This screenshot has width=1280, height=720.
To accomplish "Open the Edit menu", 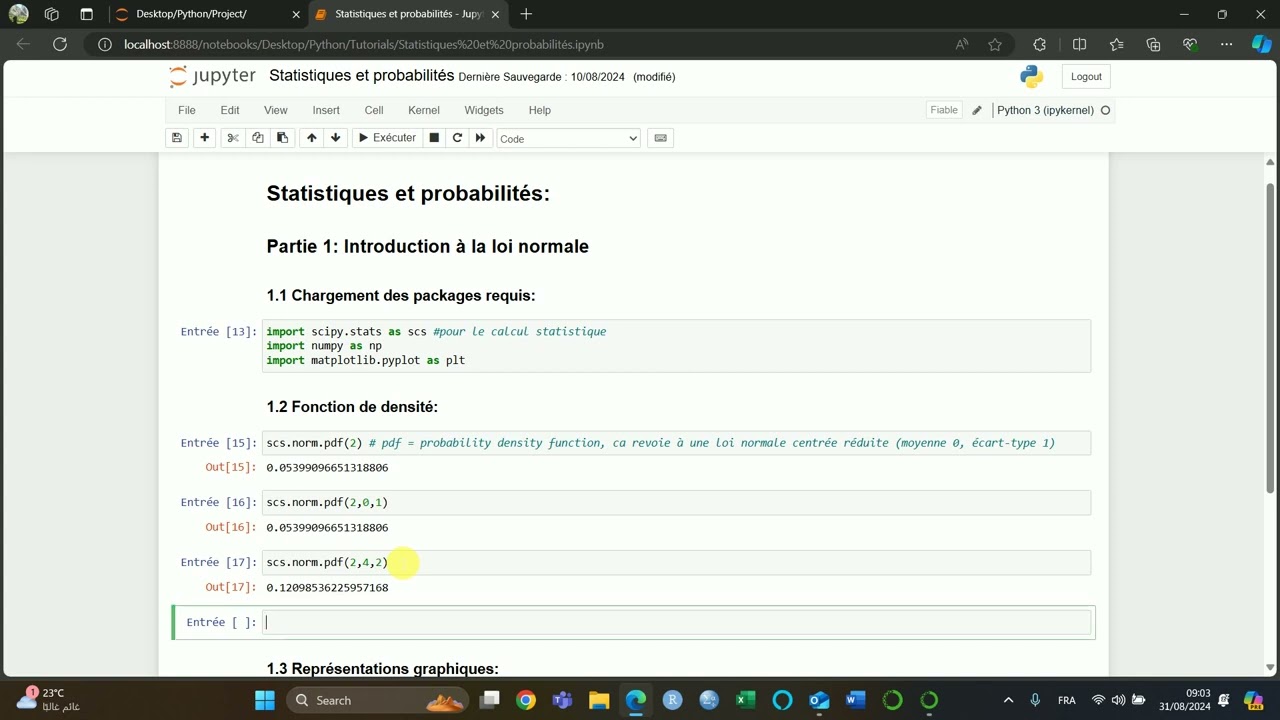I will [230, 110].
